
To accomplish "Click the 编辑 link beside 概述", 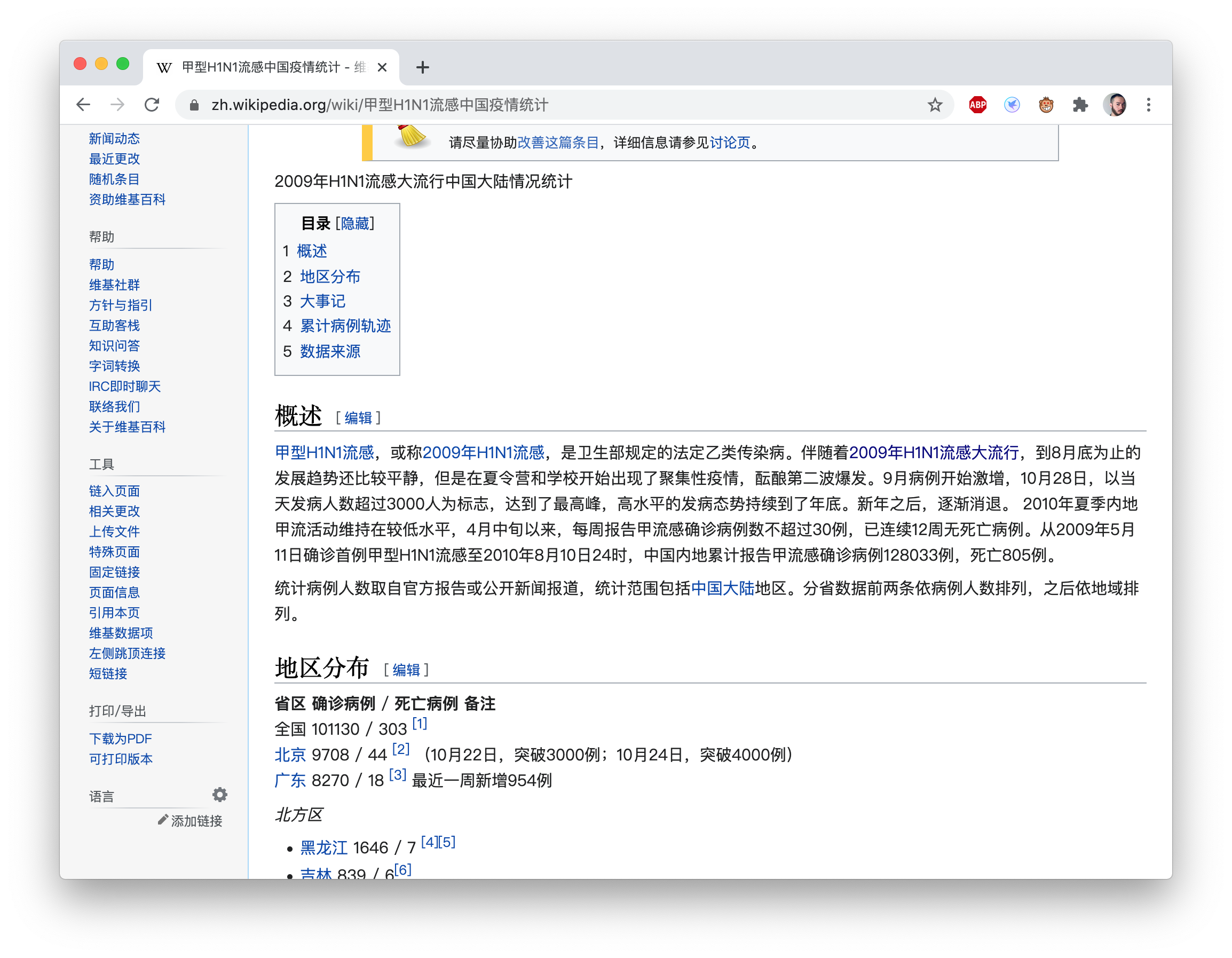I will 358,418.
